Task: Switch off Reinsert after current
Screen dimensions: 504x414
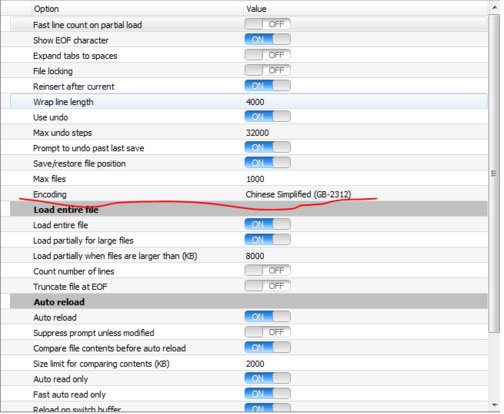Action: click(267, 86)
